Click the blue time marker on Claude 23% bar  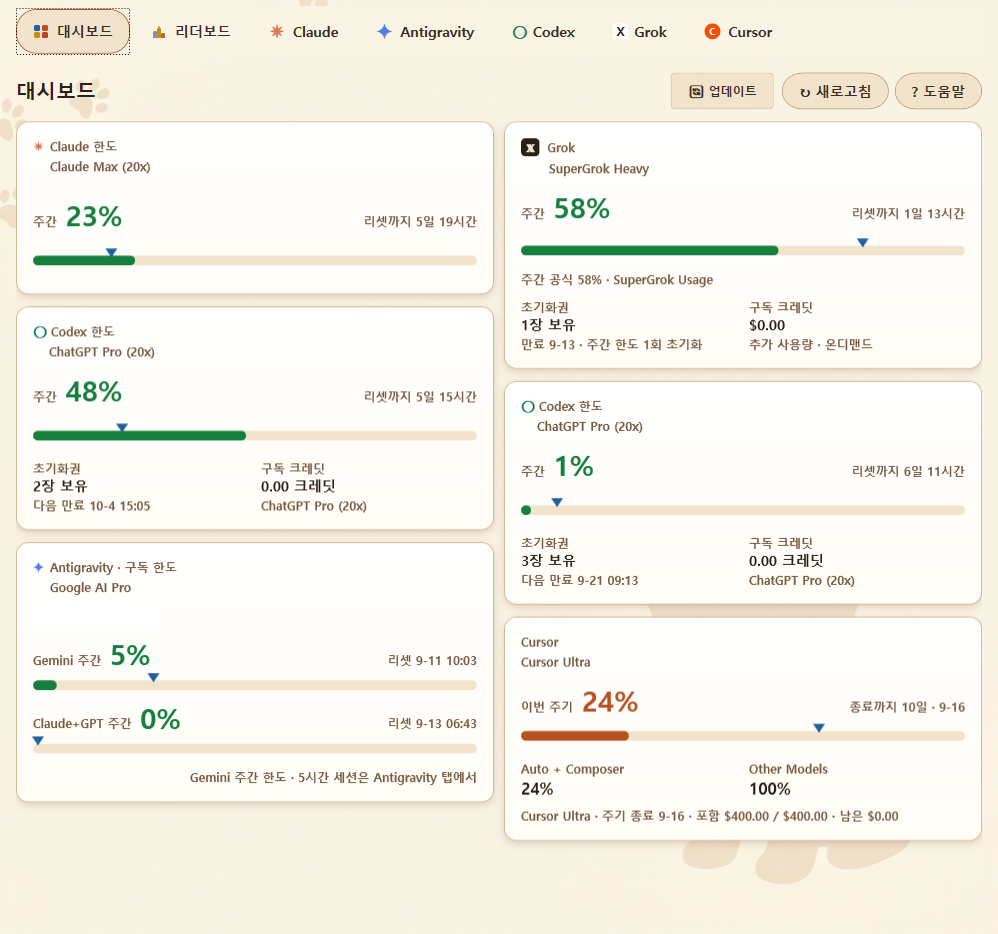[111, 253]
